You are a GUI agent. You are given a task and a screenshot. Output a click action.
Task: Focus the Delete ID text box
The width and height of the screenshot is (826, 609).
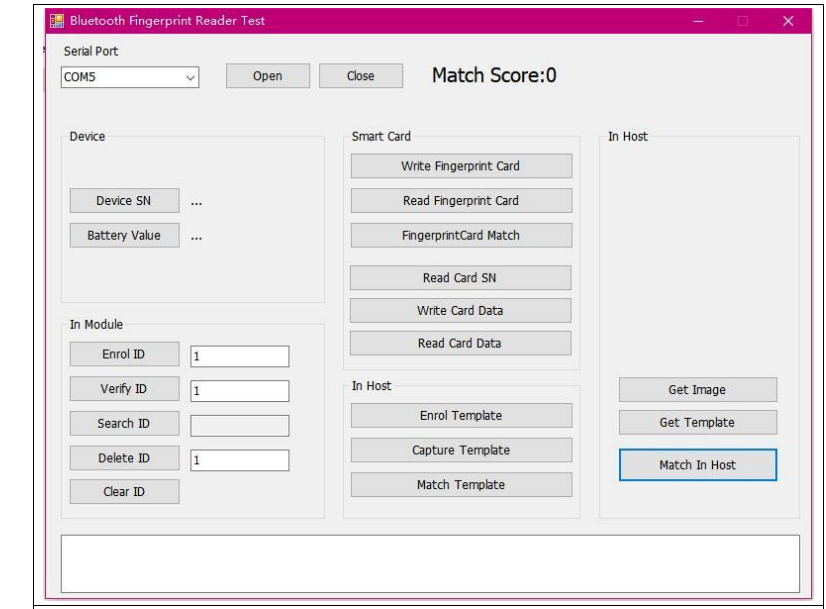click(x=239, y=460)
